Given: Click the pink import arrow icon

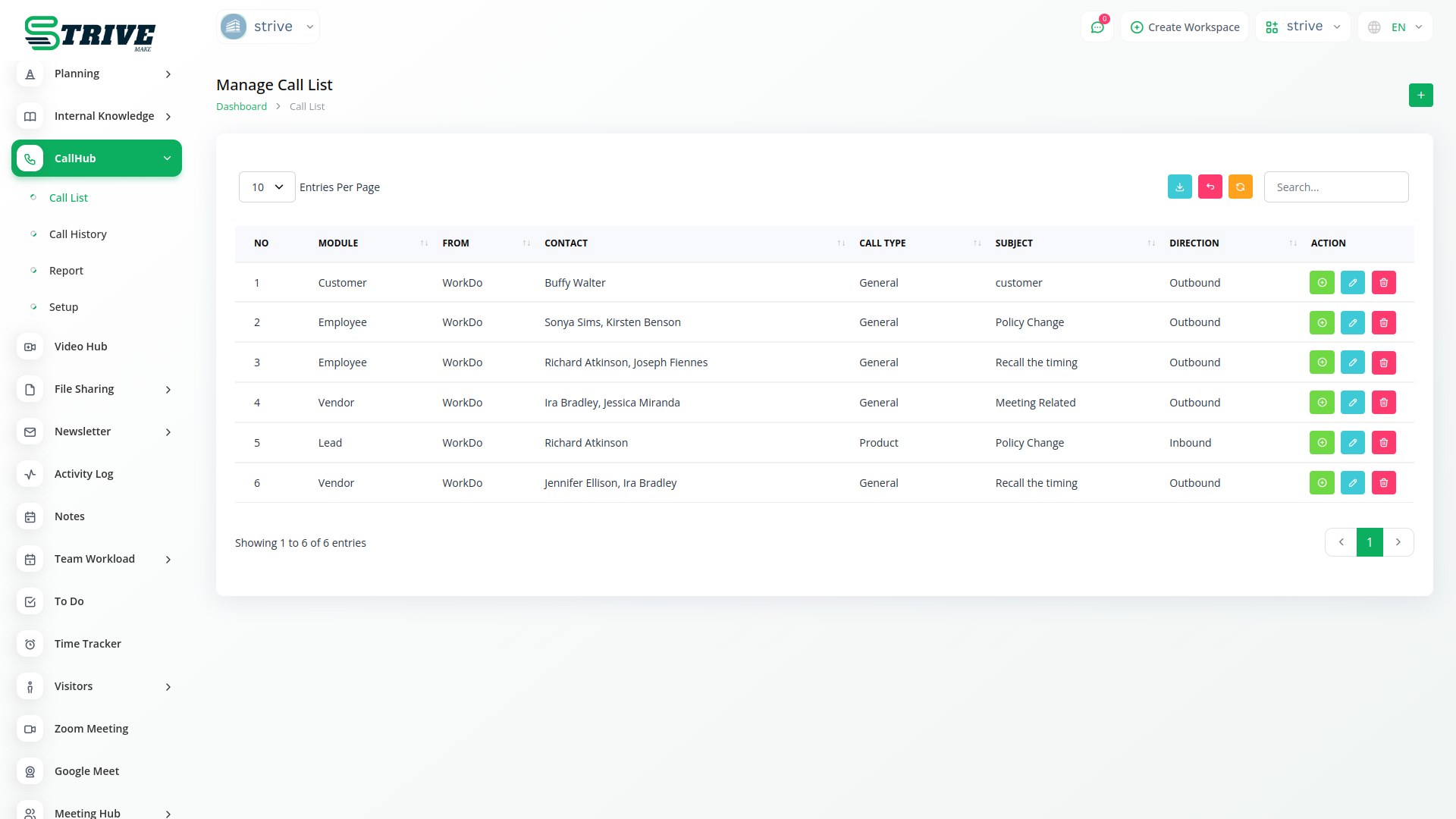Looking at the screenshot, I should (1210, 187).
